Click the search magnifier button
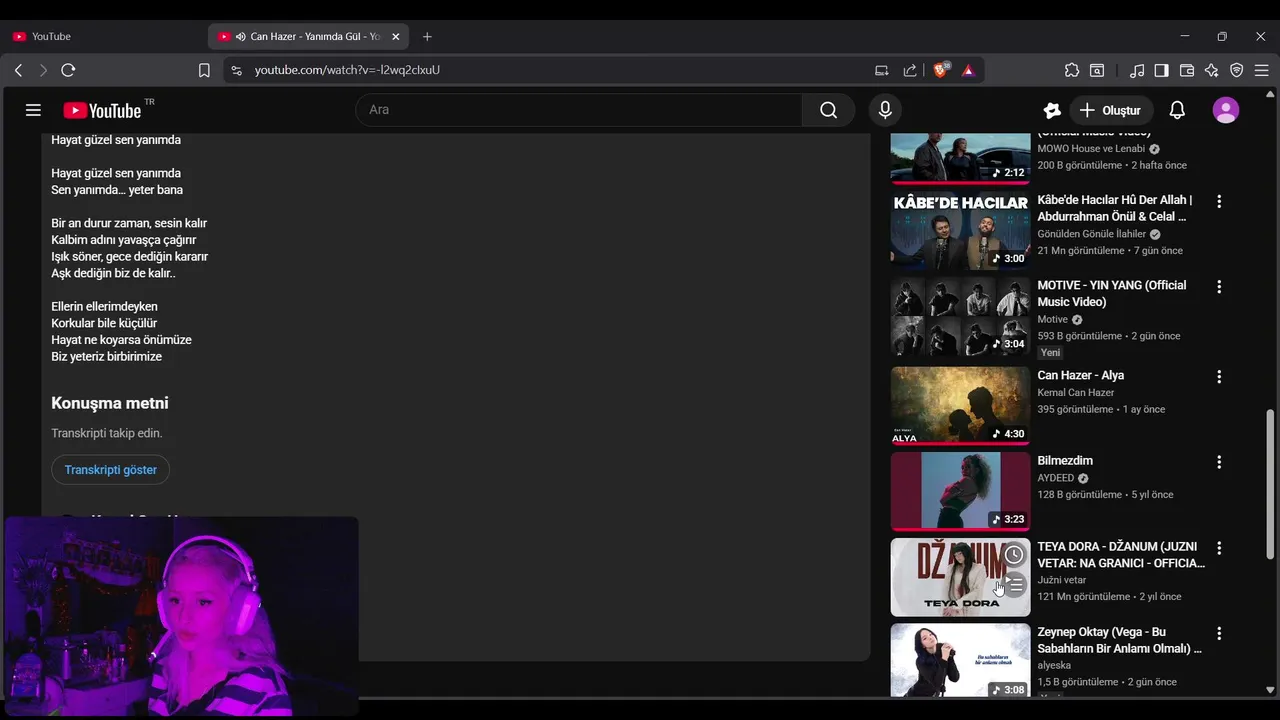Image resolution: width=1280 pixels, height=720 pixels. tap(828, 110)
